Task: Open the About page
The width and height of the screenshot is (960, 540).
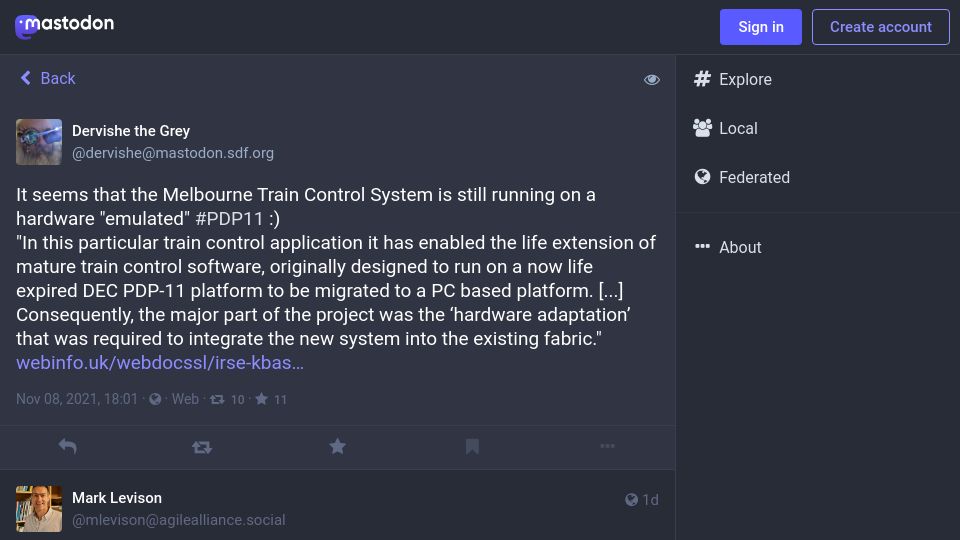Action: (727, 247)
